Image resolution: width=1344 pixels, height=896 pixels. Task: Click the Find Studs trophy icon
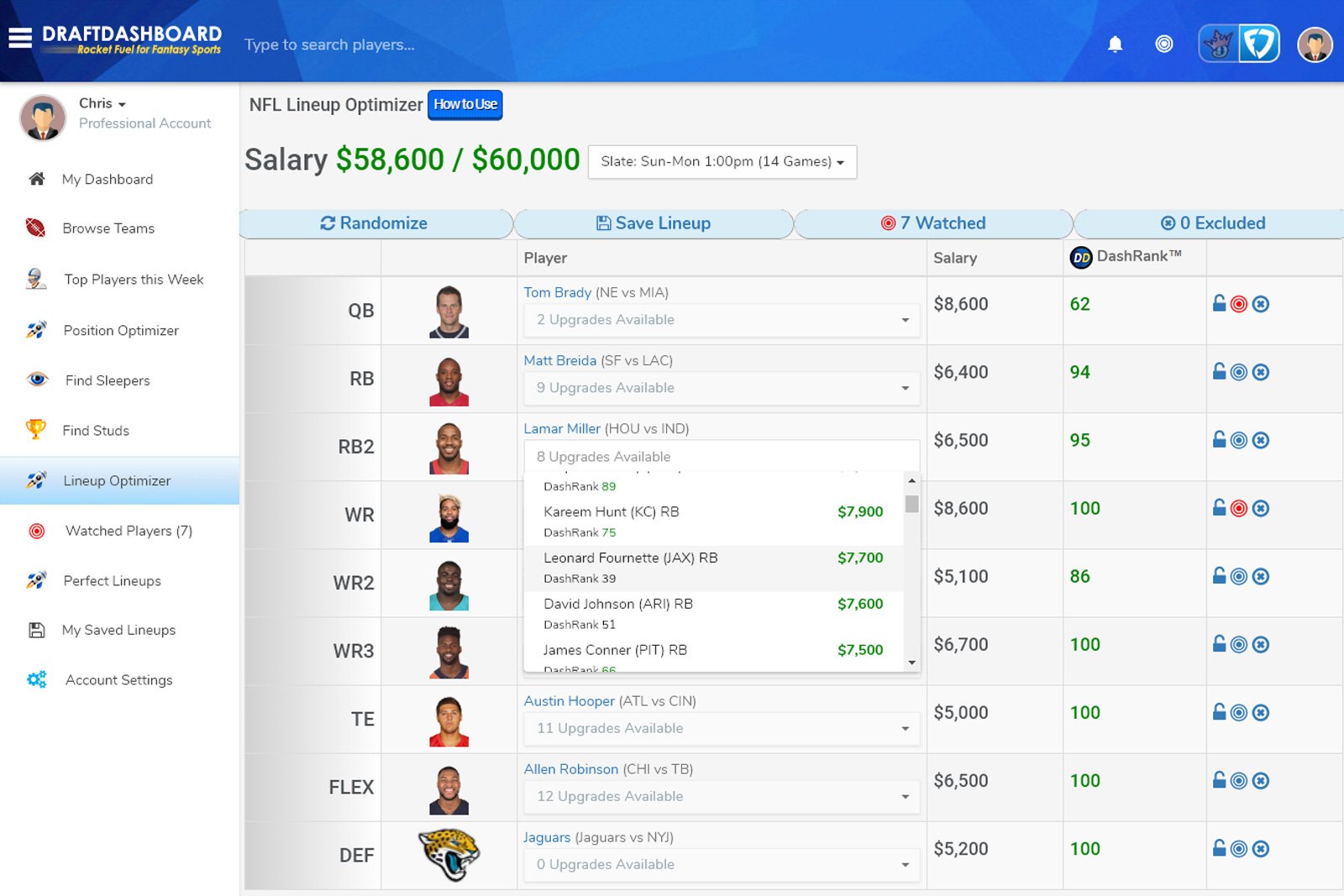(x=35, y=430)
